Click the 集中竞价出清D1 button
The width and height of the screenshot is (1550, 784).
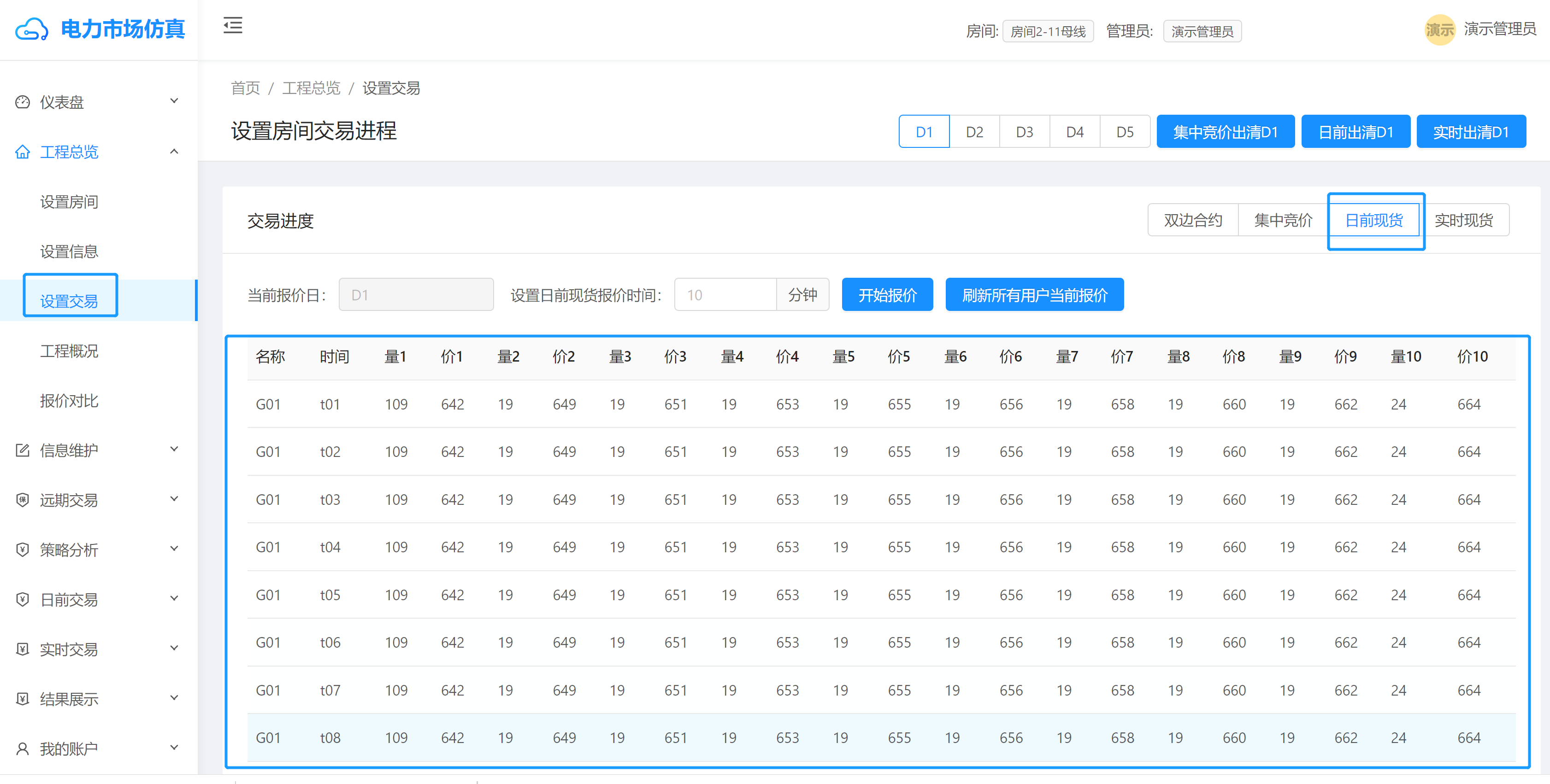click(1226, 132)
